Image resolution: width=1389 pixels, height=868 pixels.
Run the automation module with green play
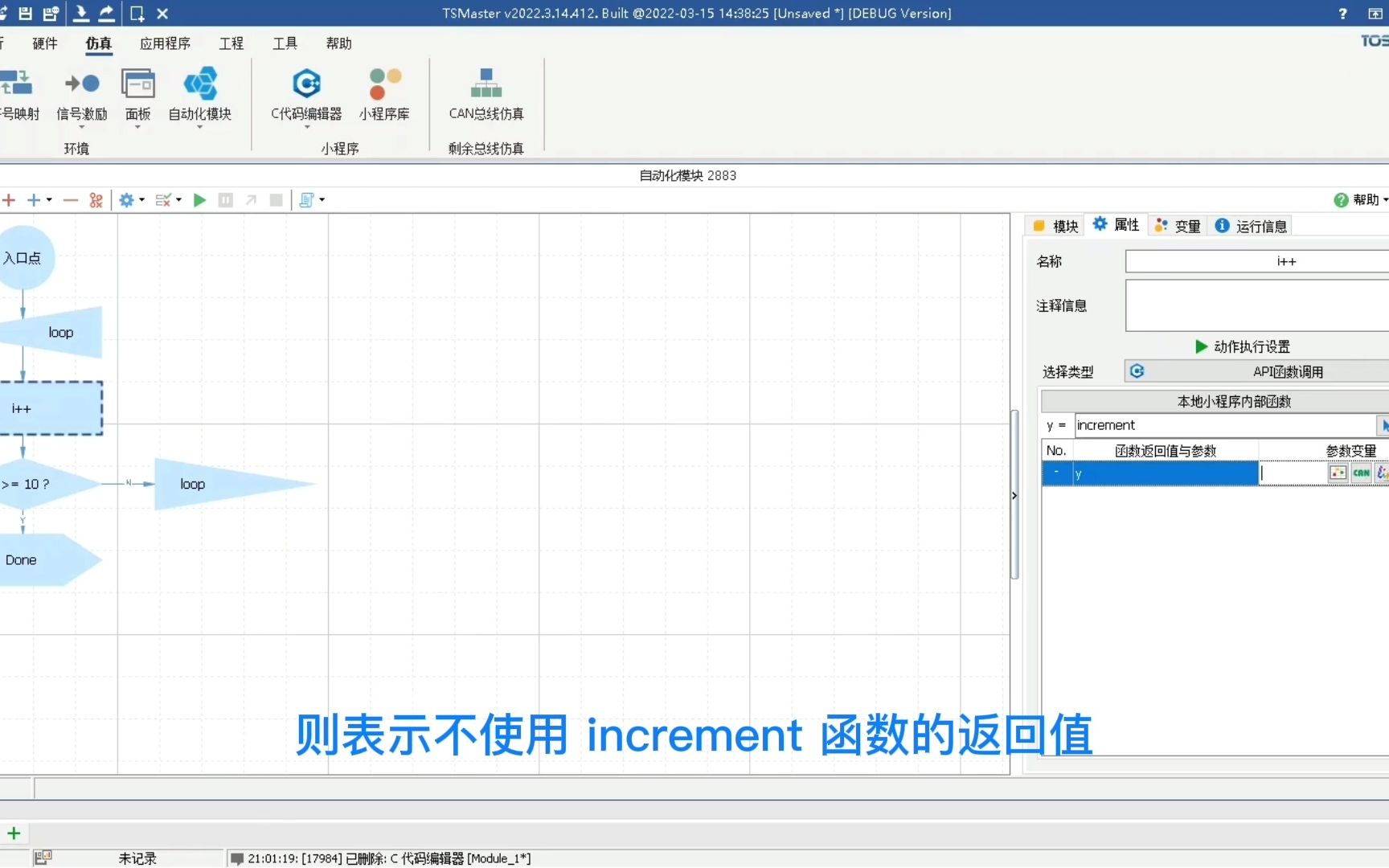pos(200,200)
